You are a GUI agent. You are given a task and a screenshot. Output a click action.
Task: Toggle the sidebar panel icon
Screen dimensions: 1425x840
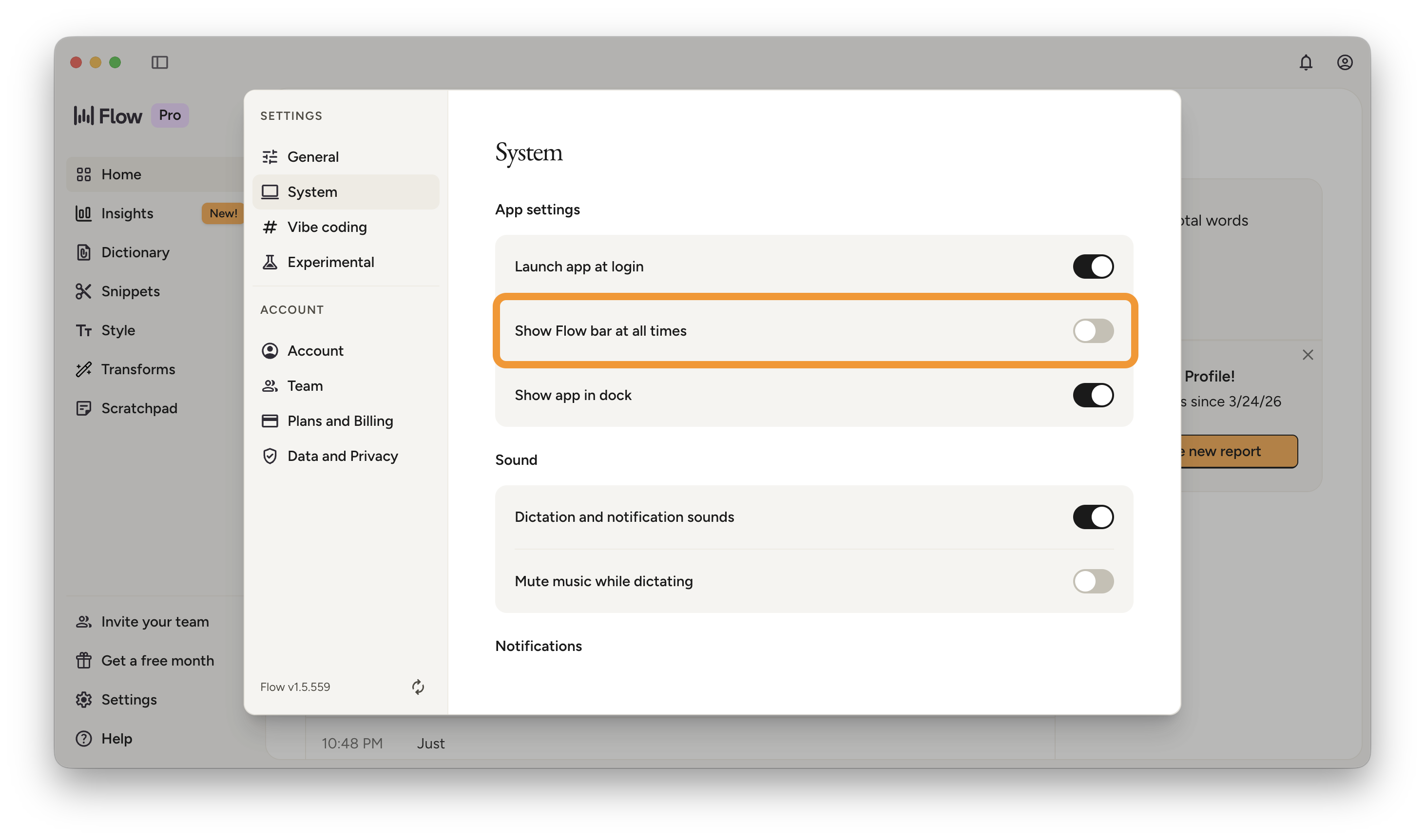(160, 62)
